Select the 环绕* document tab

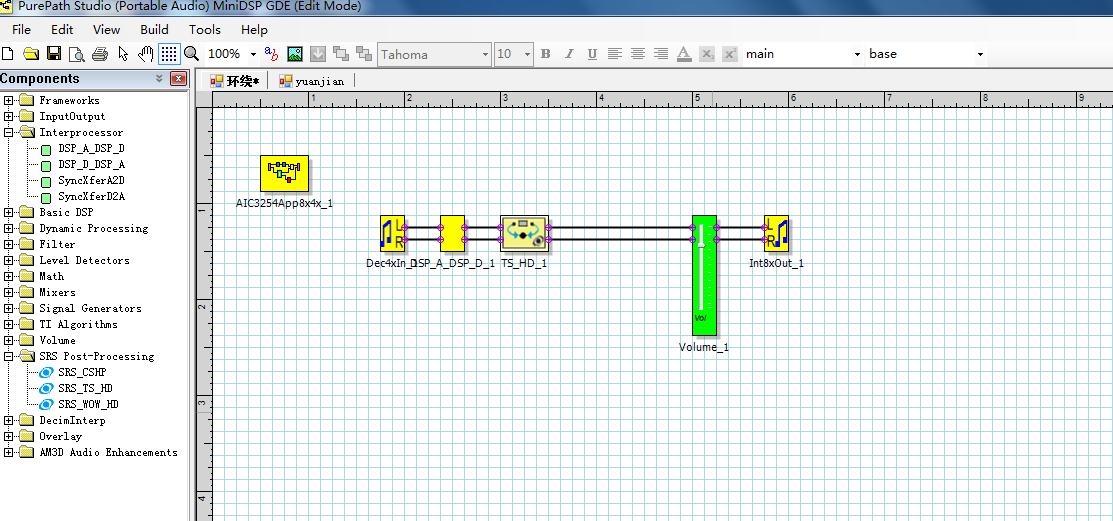235,82
